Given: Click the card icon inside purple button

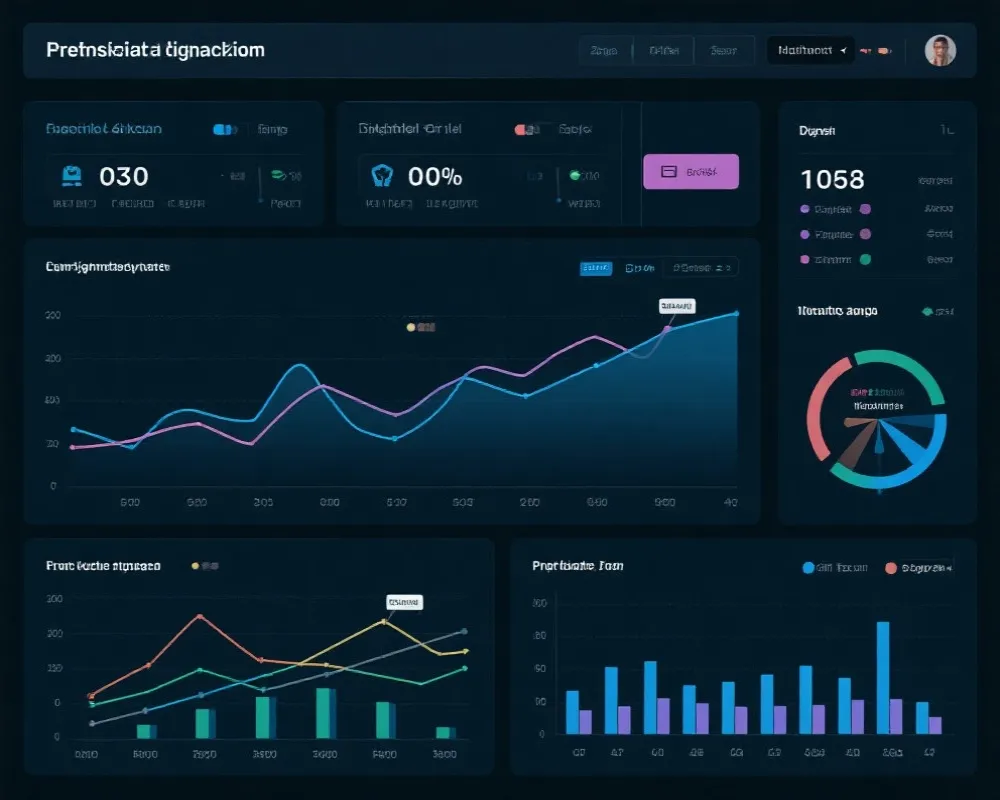Looking at the screenshot, I should [x=670, y=172].
